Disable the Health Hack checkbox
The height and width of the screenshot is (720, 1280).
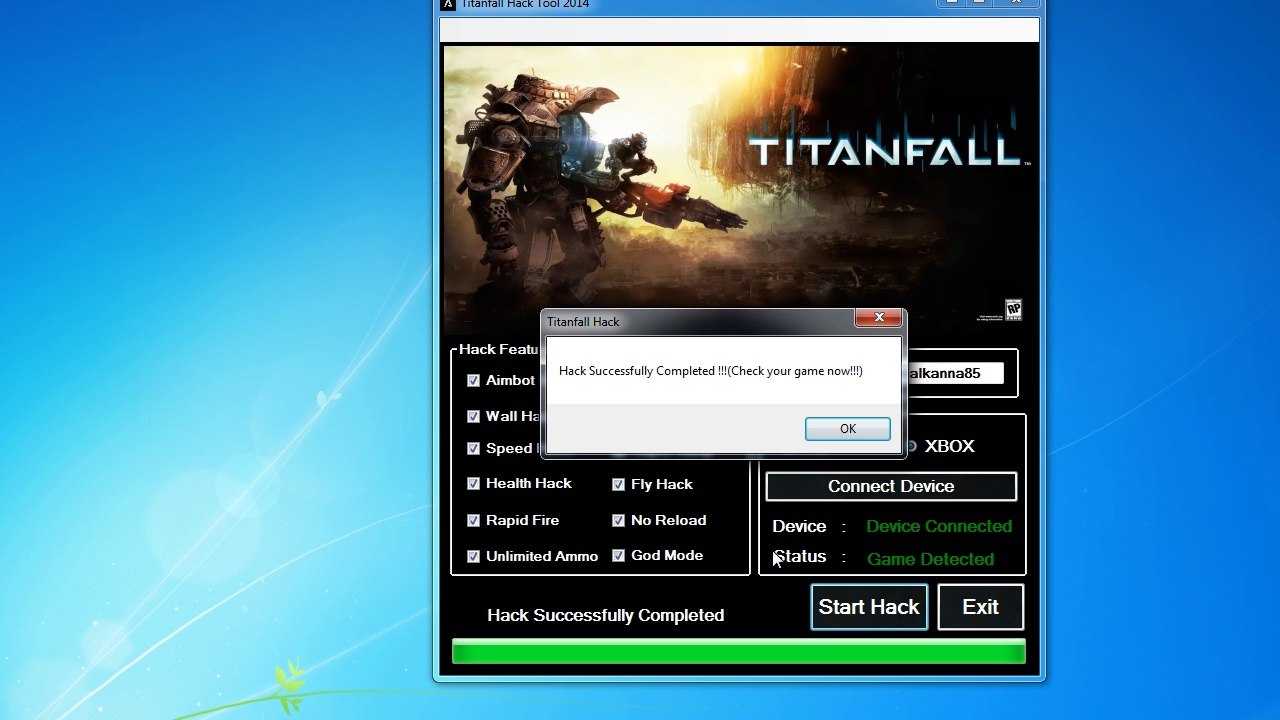point(473,483)
